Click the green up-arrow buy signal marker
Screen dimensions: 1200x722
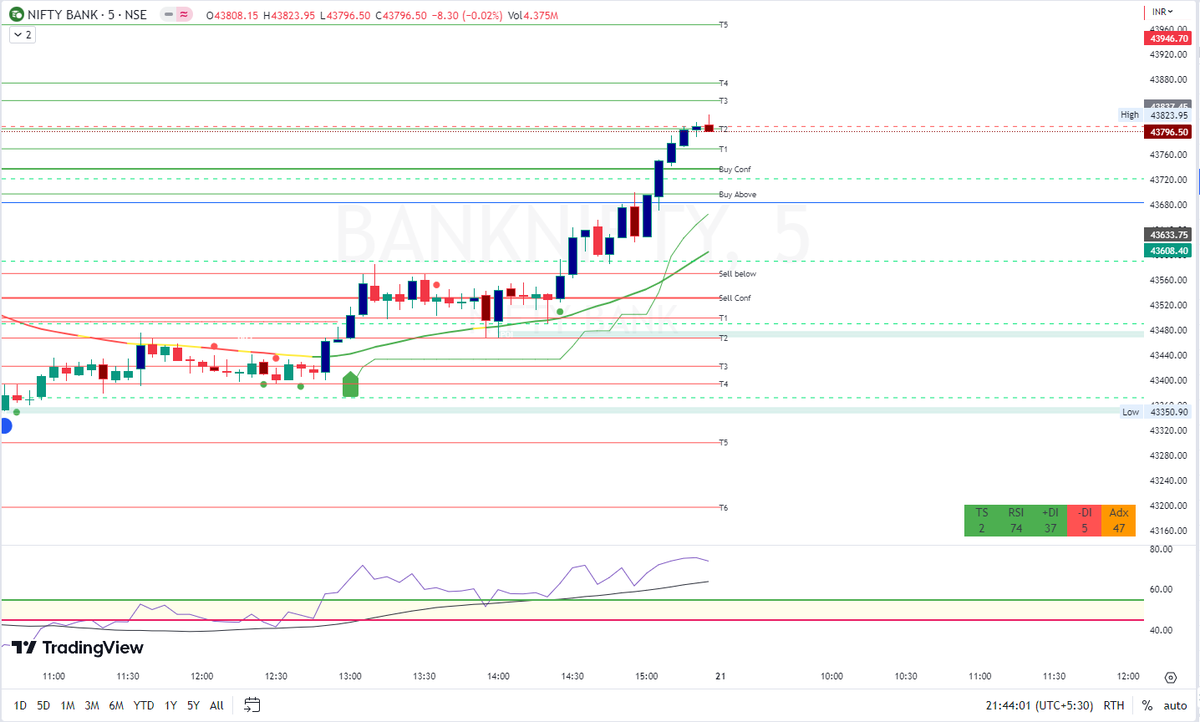350,384
